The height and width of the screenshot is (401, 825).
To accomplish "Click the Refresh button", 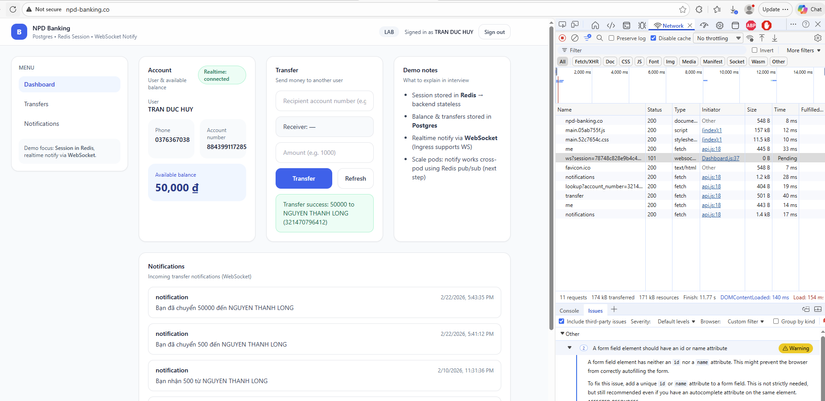I will 355,178.
